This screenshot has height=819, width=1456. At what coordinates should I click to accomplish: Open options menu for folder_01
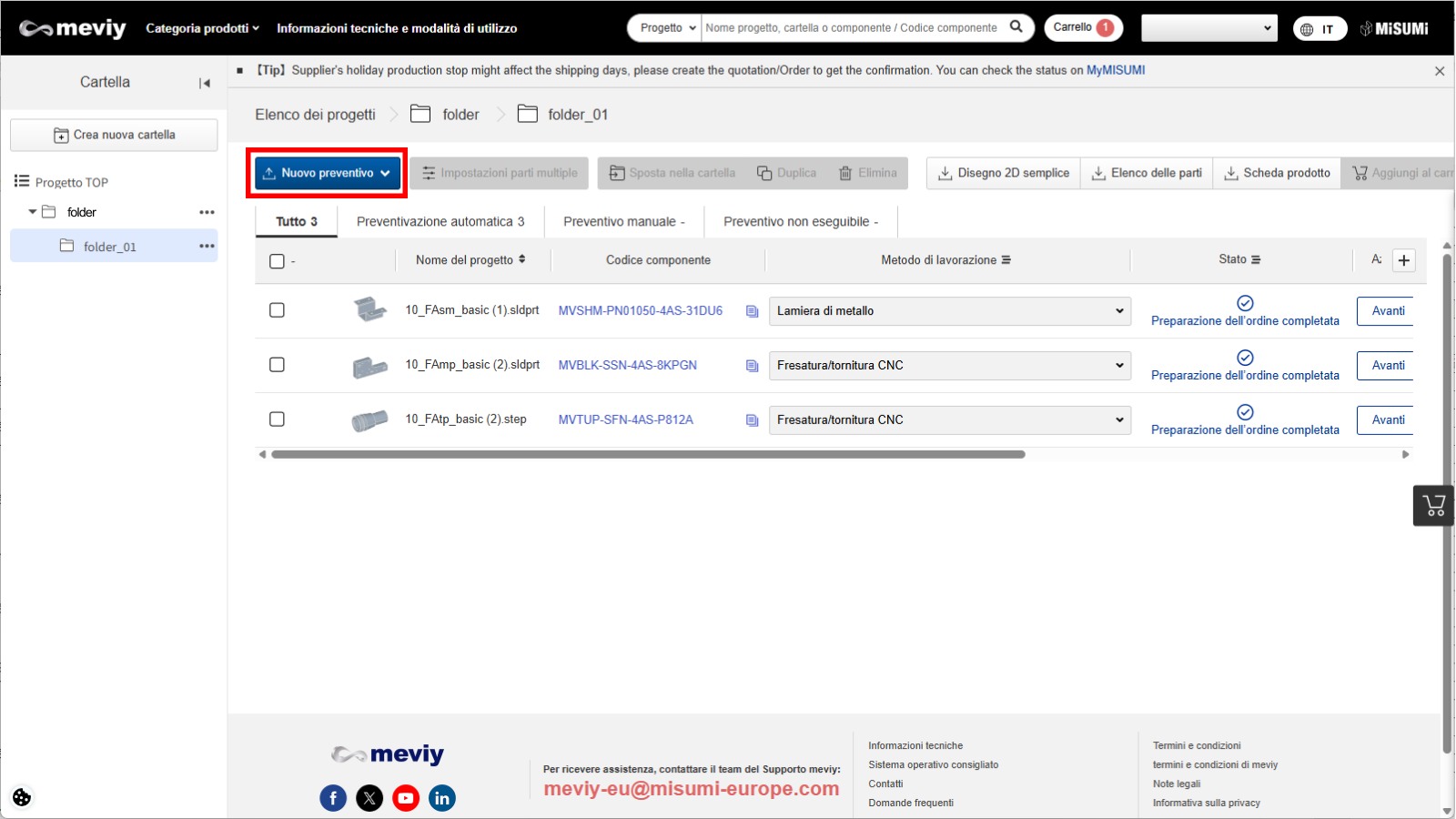tap(207, 247)
